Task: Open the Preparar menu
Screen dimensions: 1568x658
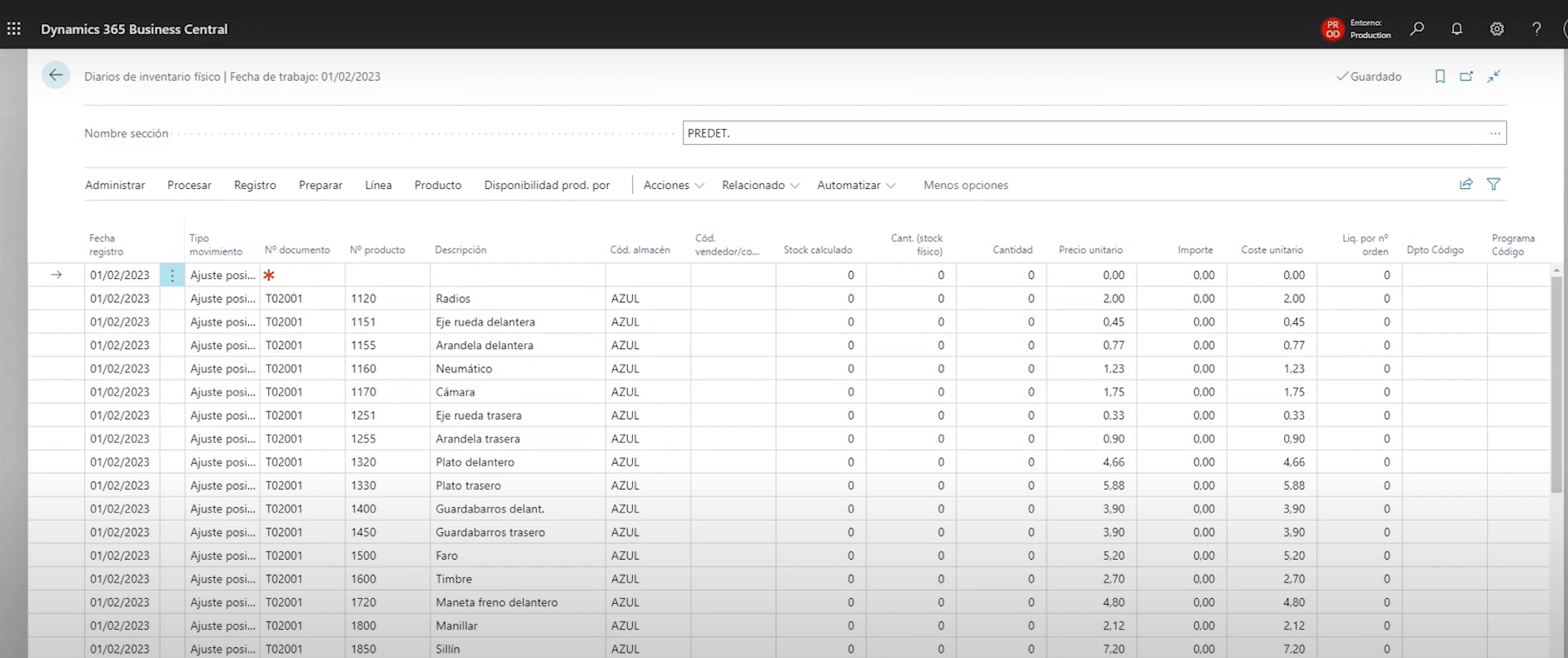Action: coord(321,185)
